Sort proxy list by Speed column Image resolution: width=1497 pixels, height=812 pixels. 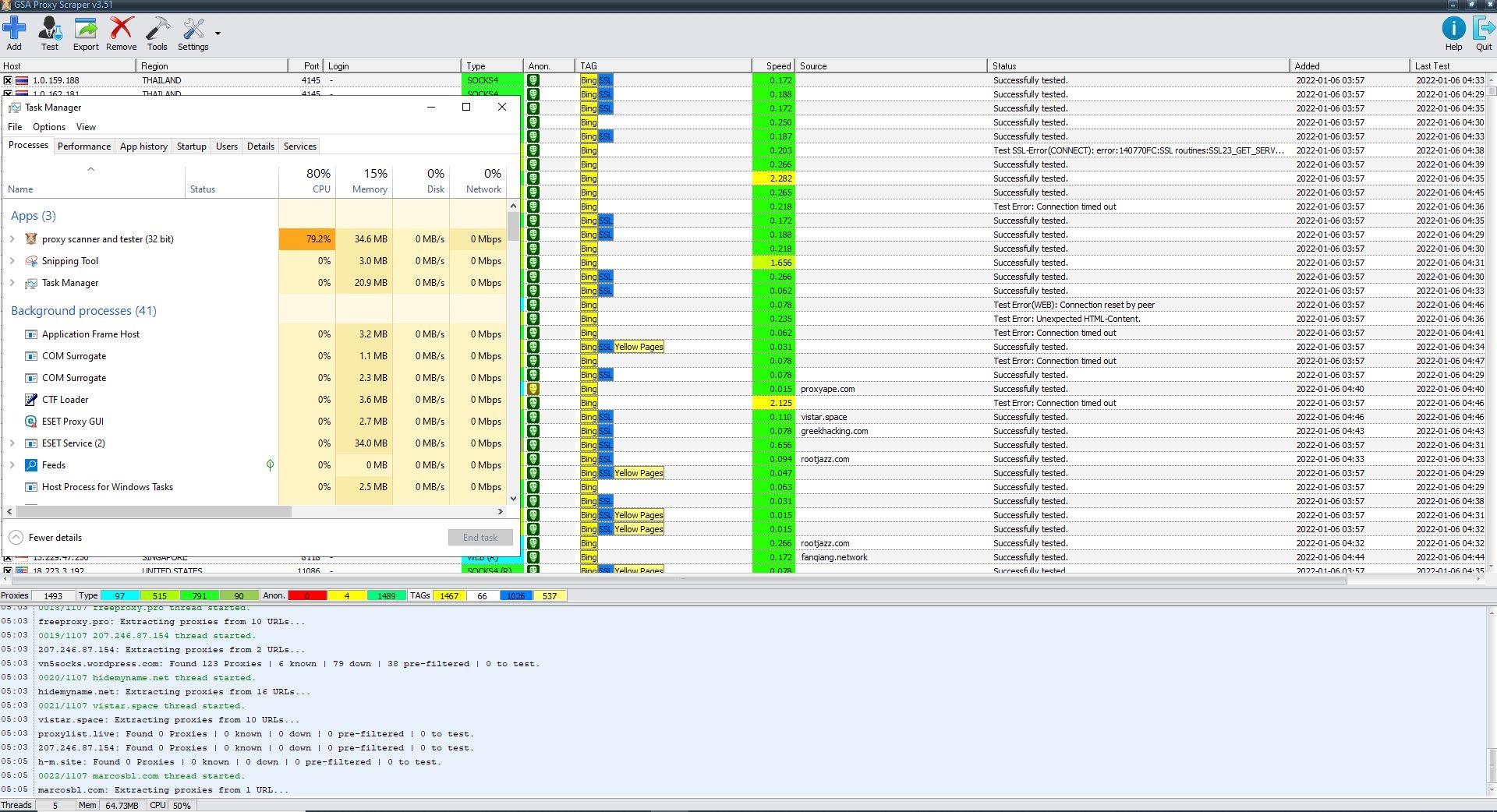(773, 66)
